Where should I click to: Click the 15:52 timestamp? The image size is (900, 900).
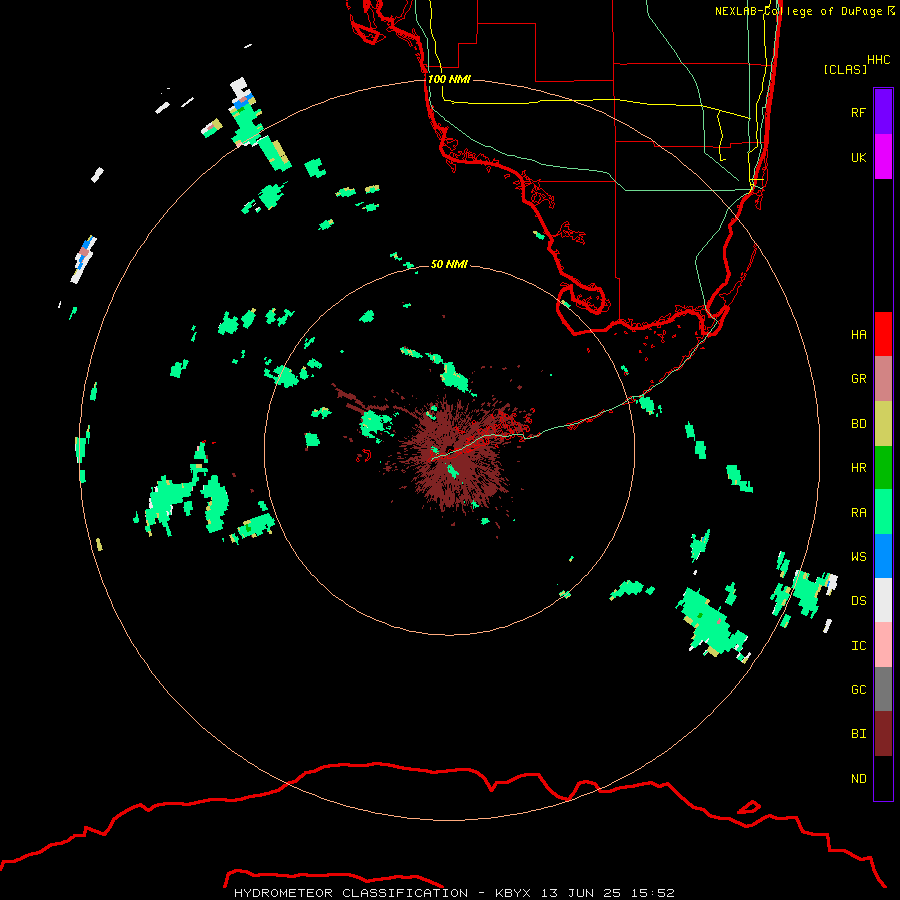(x=653, y=893)
